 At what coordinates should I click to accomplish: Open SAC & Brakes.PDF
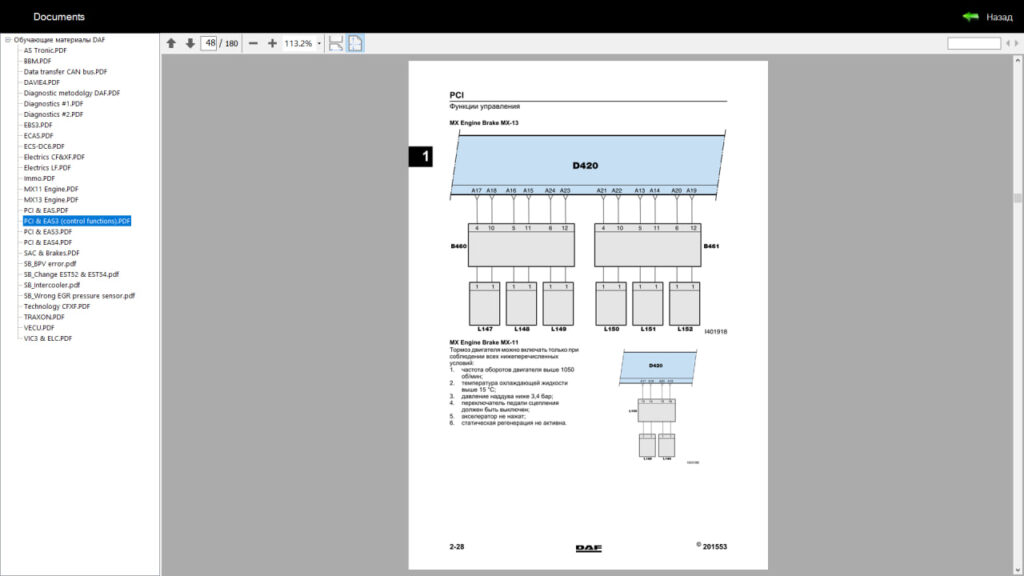tap(52, 253)
